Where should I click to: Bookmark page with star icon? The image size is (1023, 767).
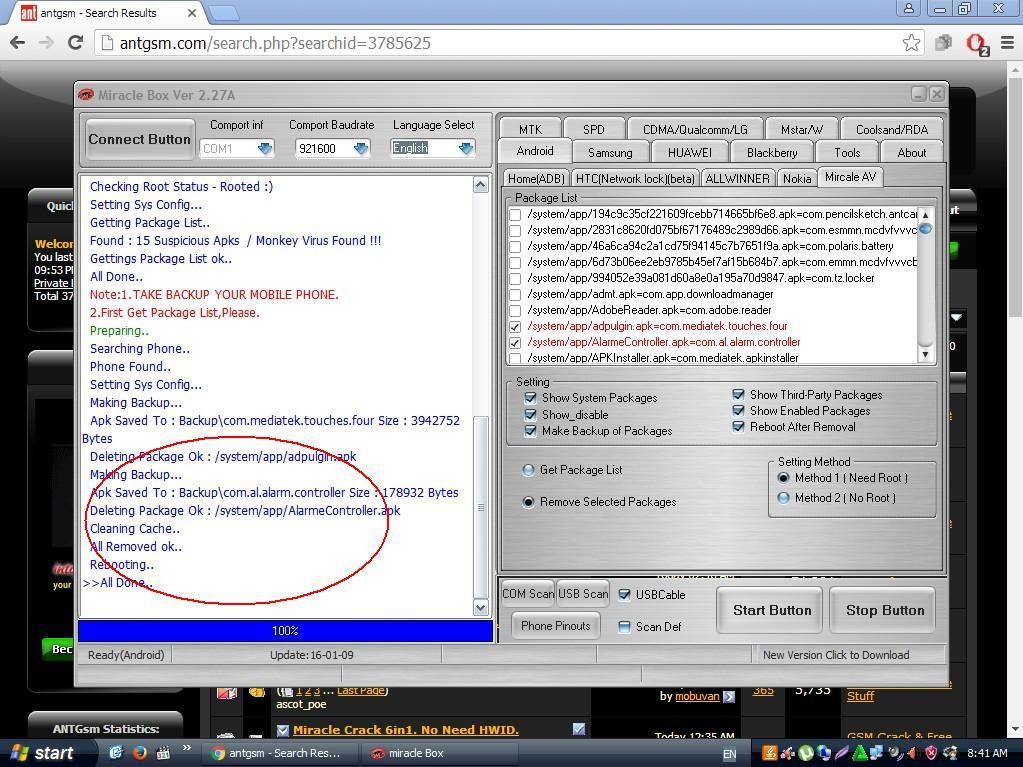(x=911, y=43)
